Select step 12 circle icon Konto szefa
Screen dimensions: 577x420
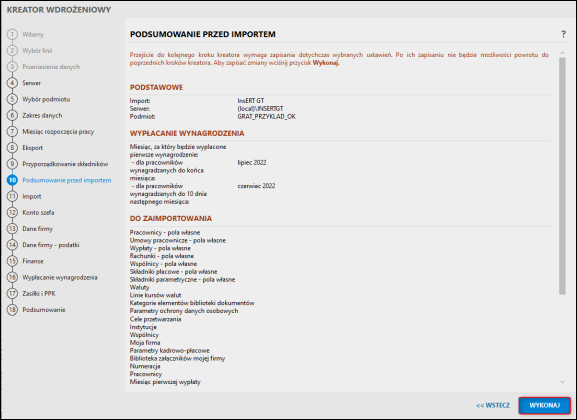click(12, 212)
